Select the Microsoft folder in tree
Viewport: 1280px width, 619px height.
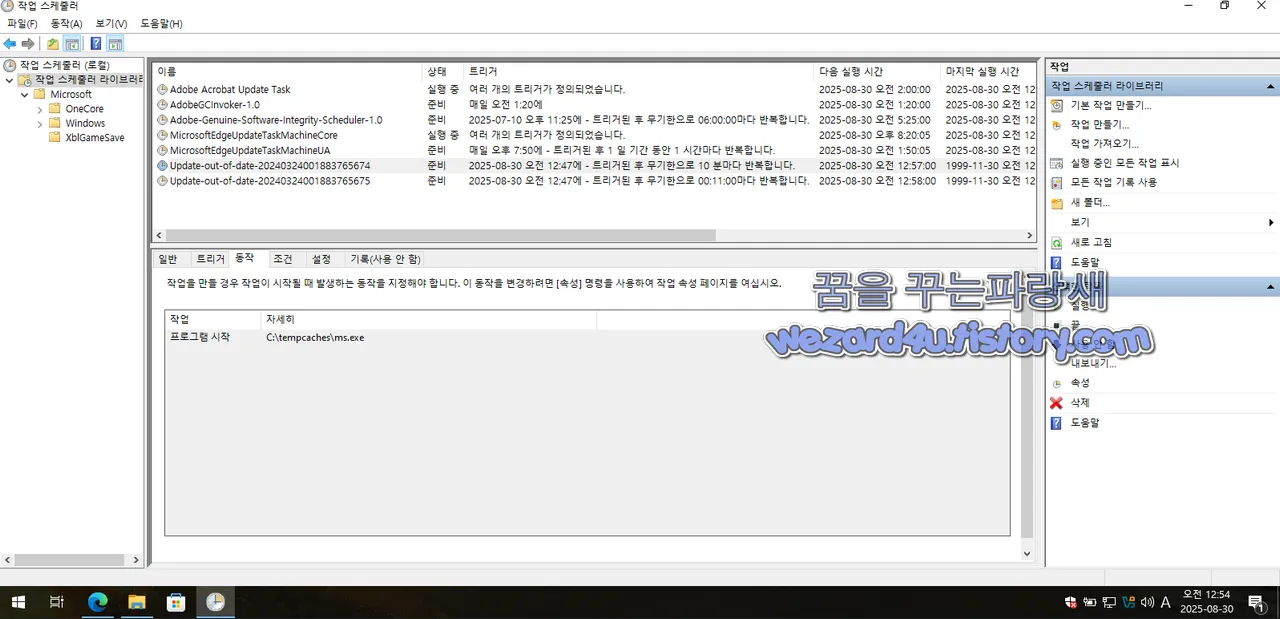pyautogui.click(x=71, y=95)
